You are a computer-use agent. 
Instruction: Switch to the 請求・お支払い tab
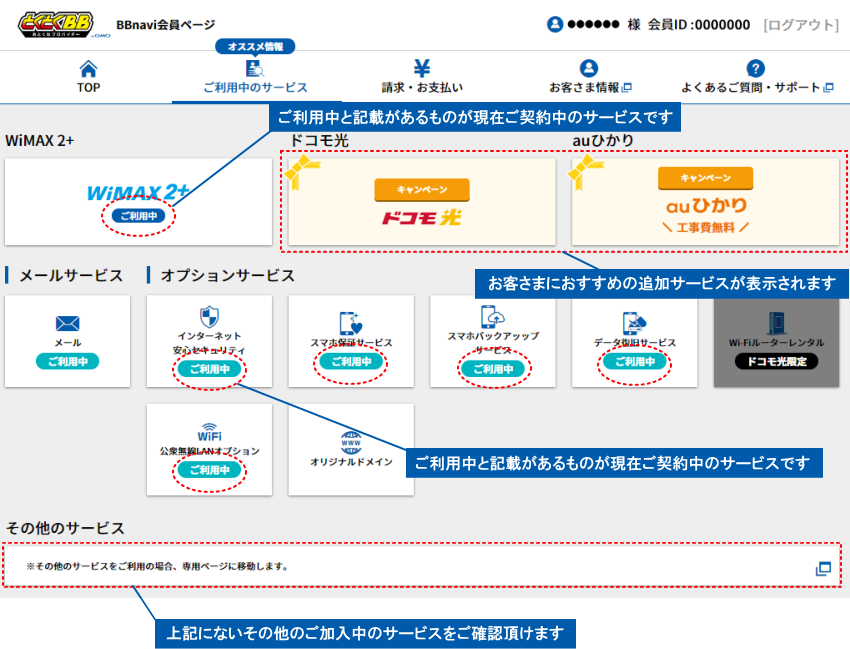click(x=420, y=75)
